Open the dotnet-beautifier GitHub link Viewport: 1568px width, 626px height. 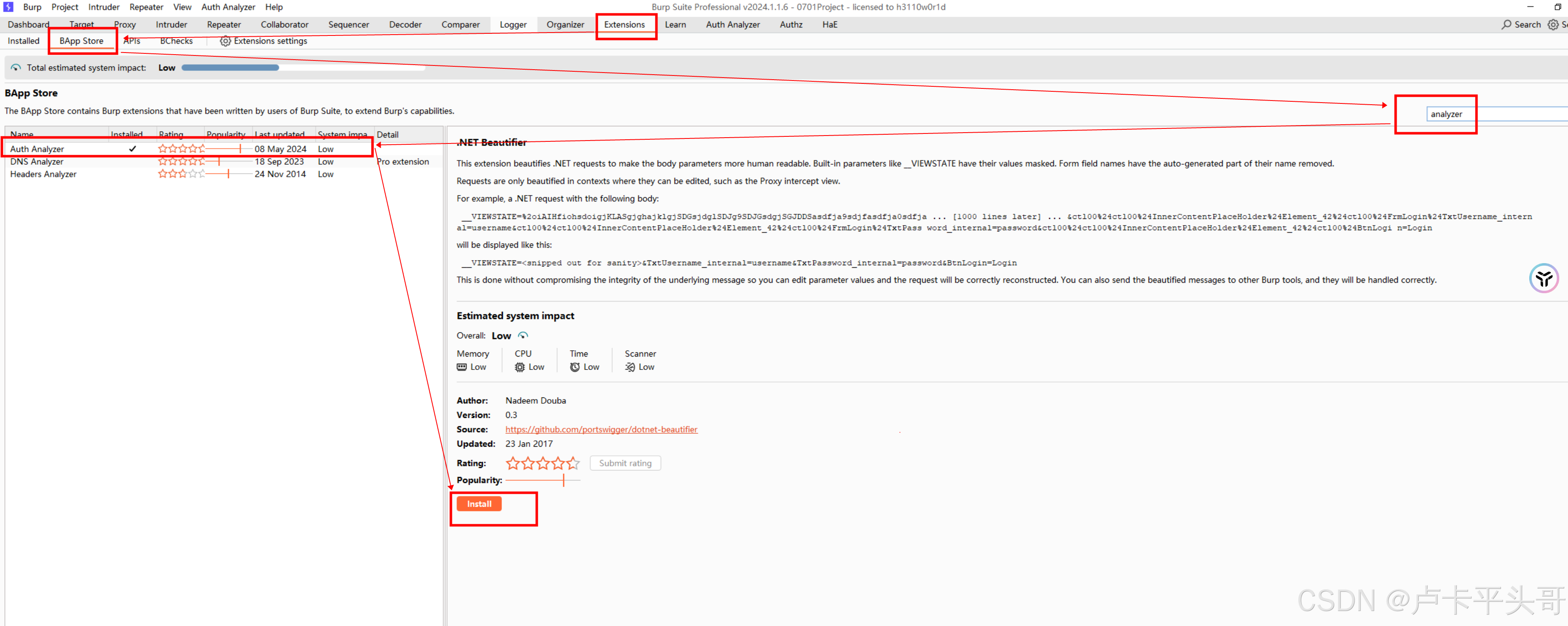[x=601, y=429]
